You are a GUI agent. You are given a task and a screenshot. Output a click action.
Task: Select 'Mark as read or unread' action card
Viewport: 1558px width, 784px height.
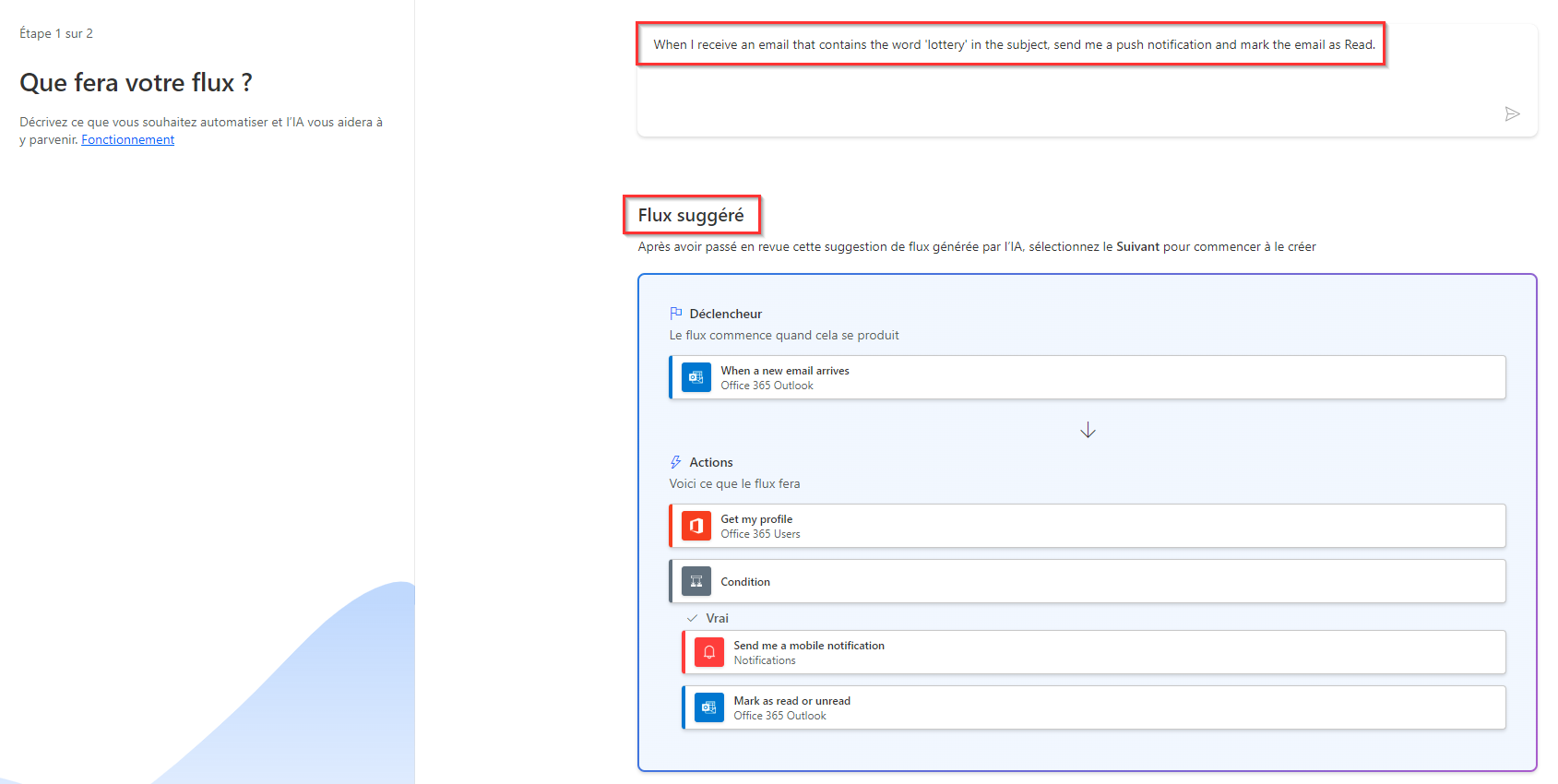pyautogui.click(x=1094, y=707)
